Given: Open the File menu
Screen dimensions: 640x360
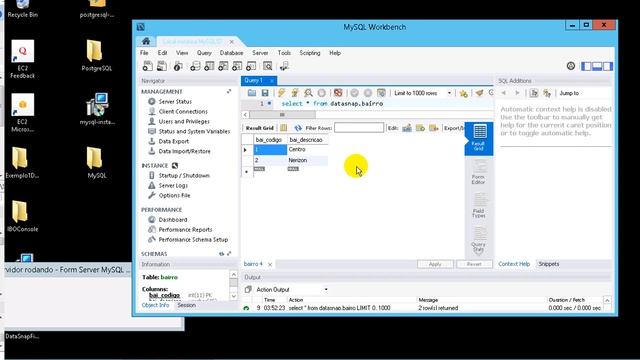Looking at the screenshot, I should (144, 53).
